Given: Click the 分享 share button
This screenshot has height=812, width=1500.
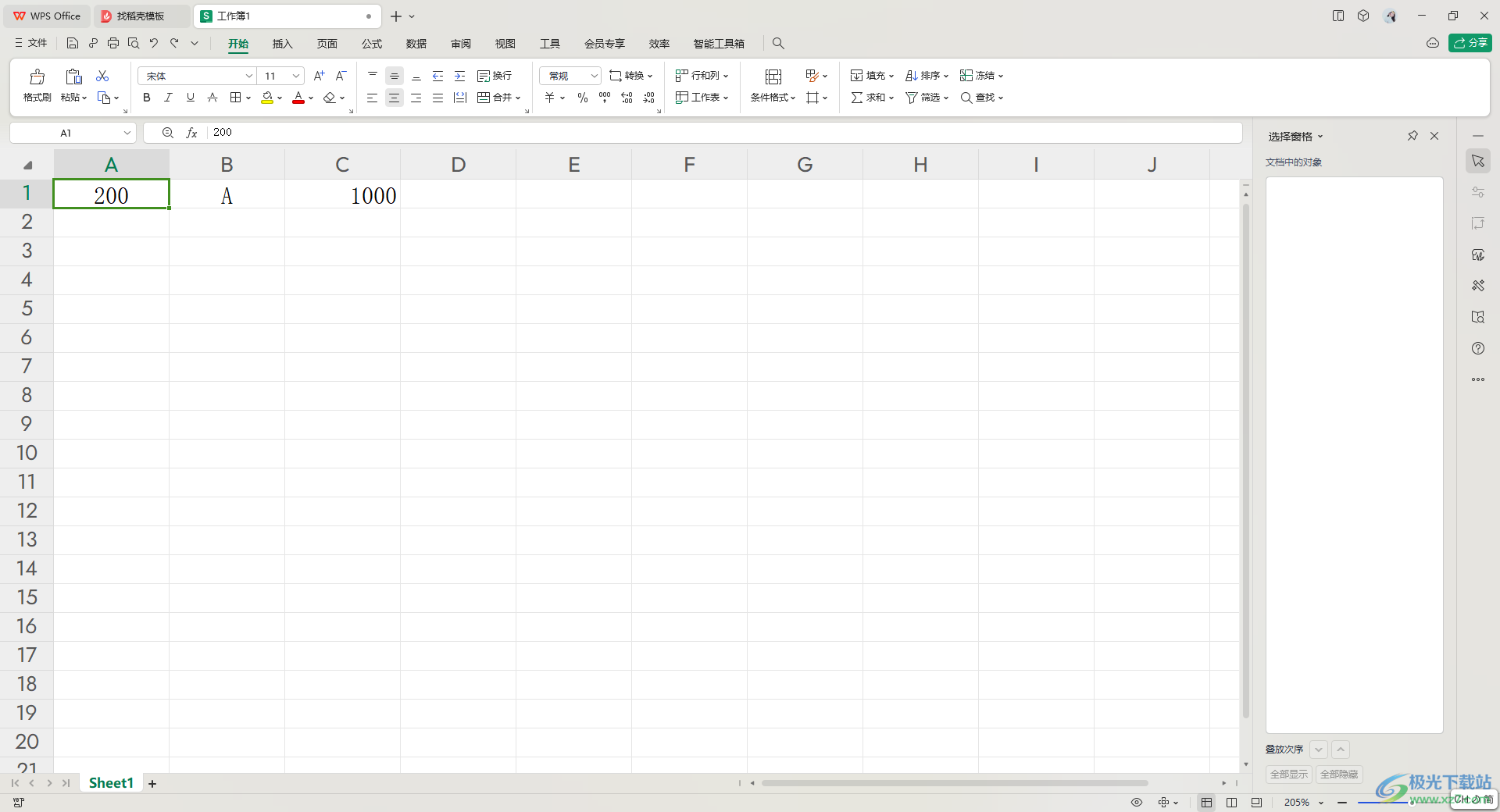Looking at the screenshot, I should 1470,43.
